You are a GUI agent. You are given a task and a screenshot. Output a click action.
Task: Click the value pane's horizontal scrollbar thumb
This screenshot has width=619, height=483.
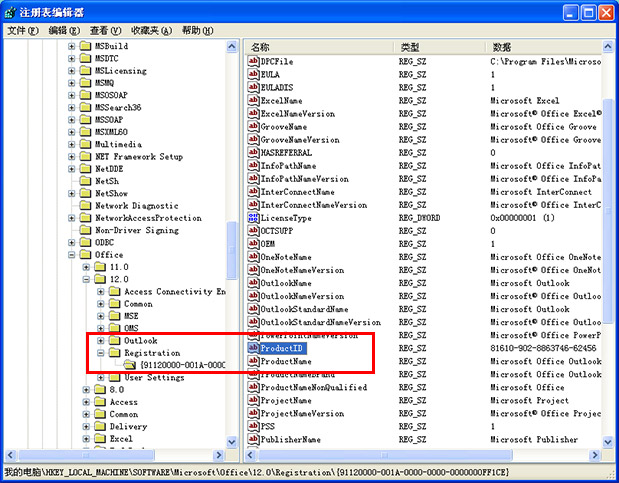click(x=385, y=455)
